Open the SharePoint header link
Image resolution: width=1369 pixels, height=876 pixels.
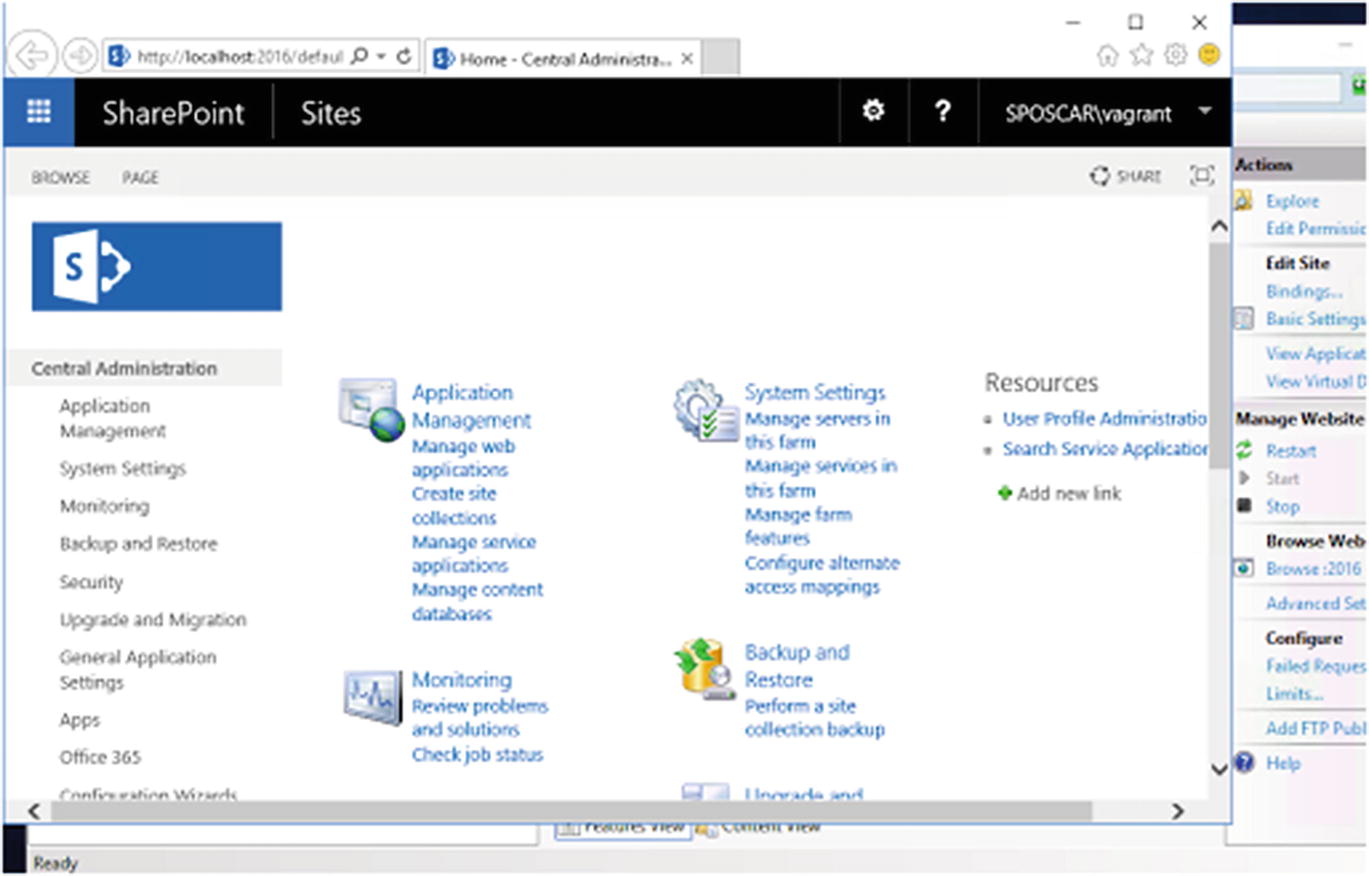(x=173, y=113)
